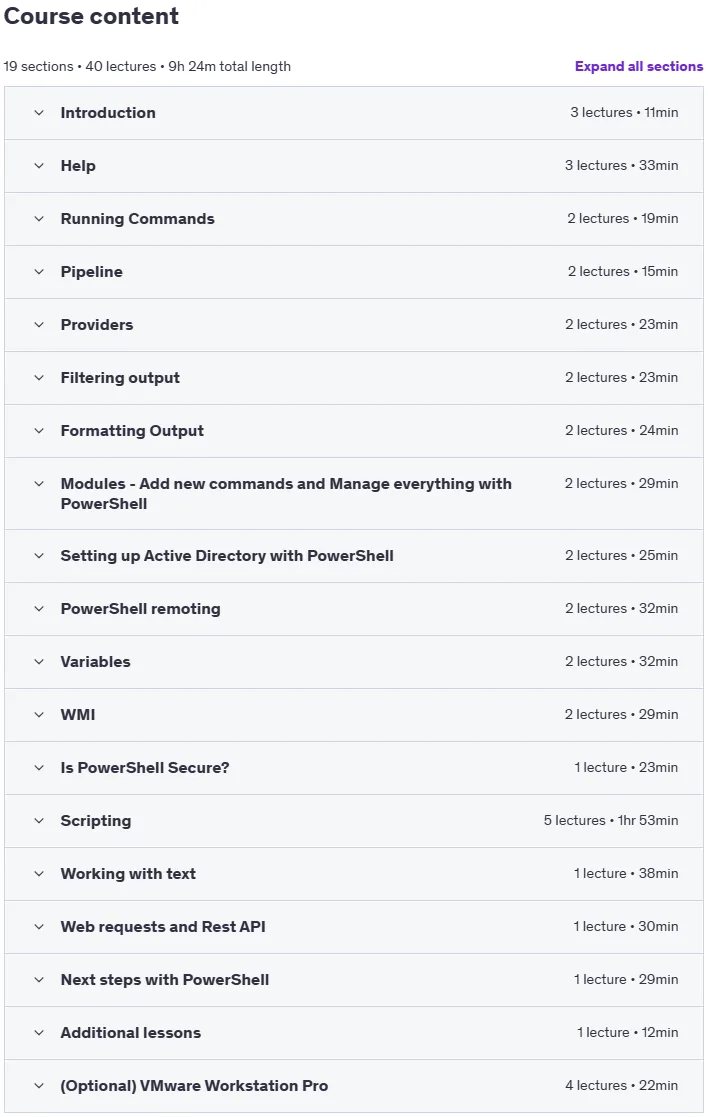
Task: Click chevron next to PowerShell remoting
Action: click(39, 608)
